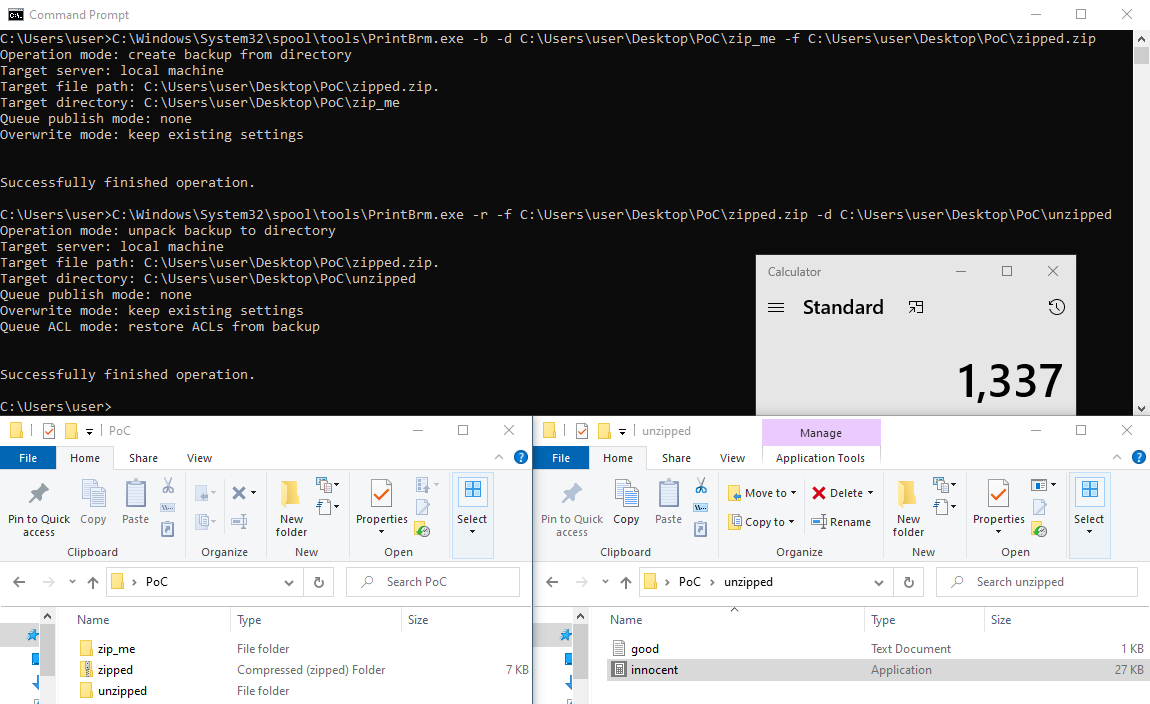Select unzipped folder in PoC window

pyautogui.click(x=122, y=691)
